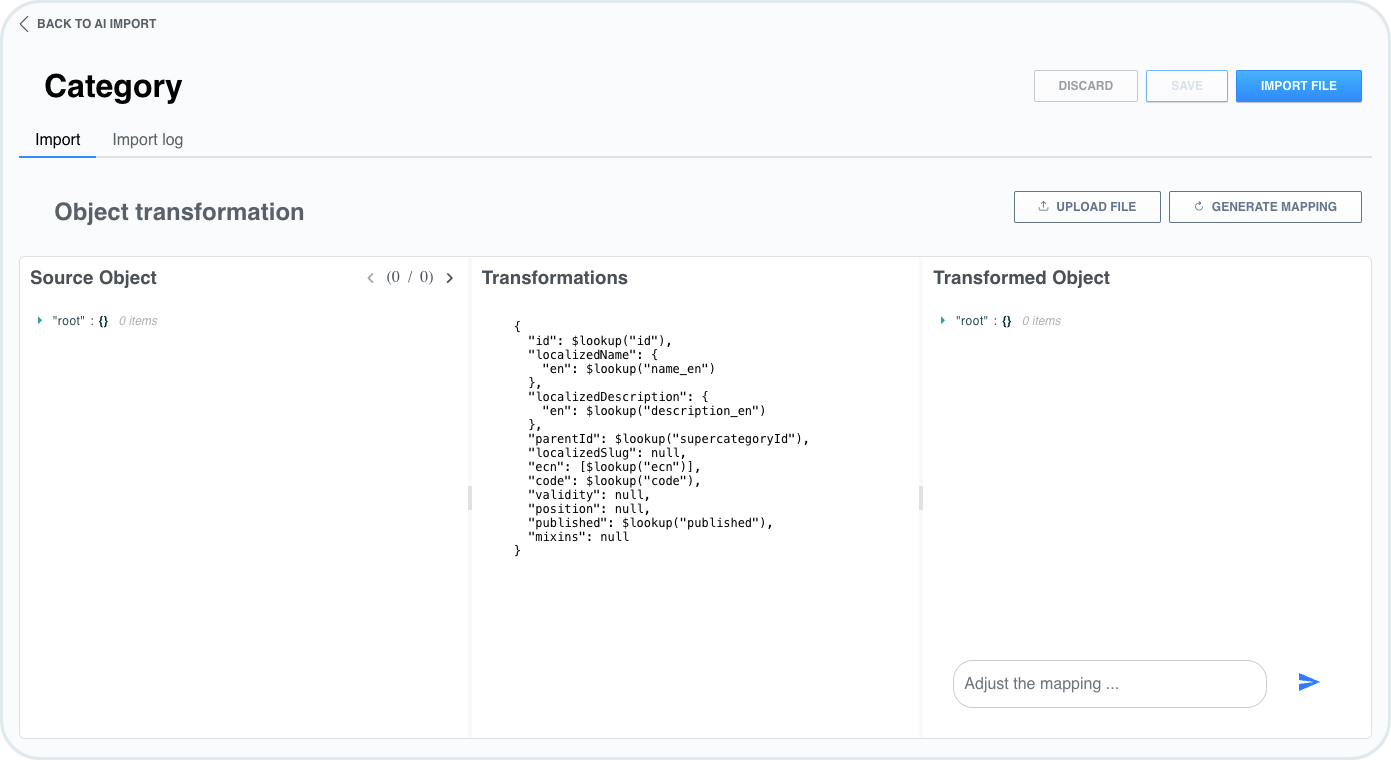The height and width of the screenshot is (760, 1391).
Task: Switch to the Import log tab
Action: point(147,139)
